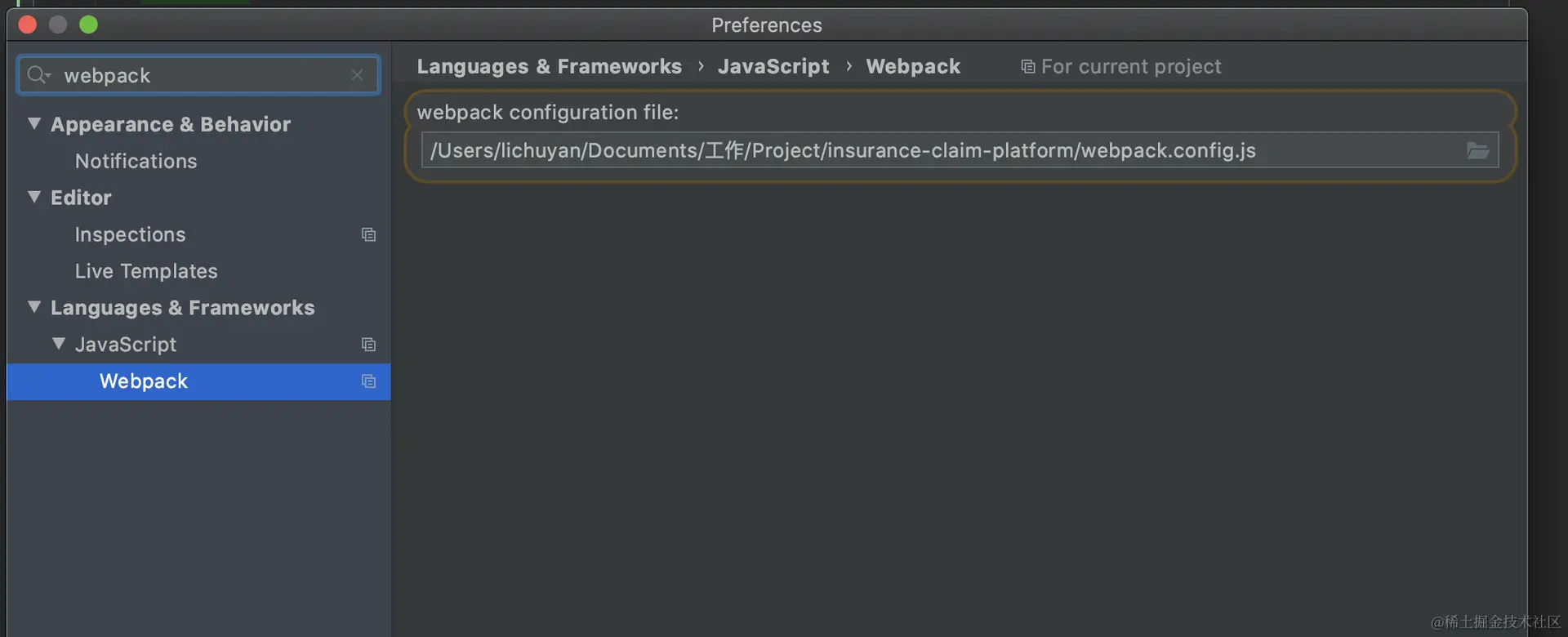Click project-level icon beside JavaScript
The height and width of the screenshot is (637, 1568).
[x=368, y=345]
